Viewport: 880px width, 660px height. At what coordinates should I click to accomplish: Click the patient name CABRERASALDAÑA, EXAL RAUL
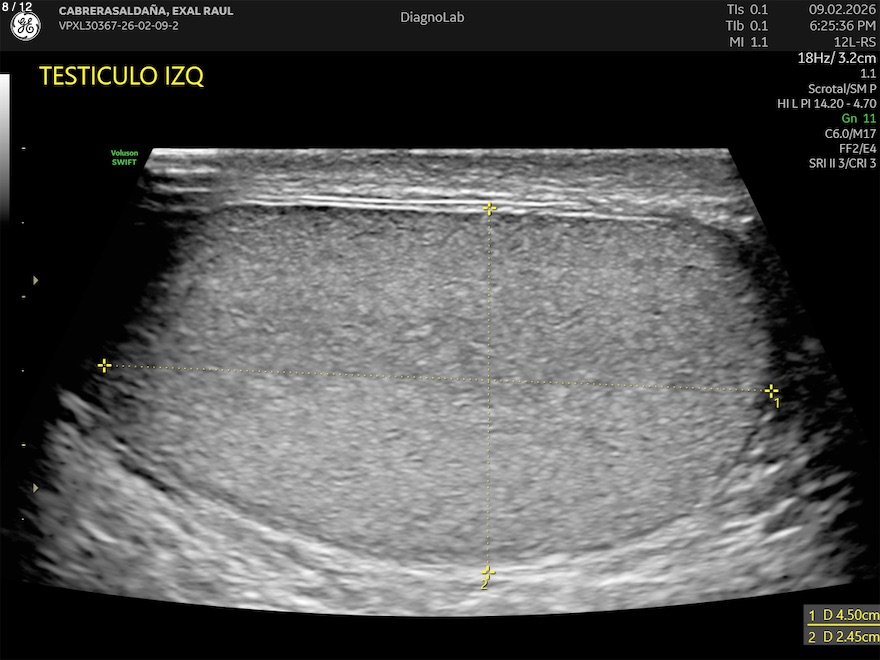[x=146, y=11]
